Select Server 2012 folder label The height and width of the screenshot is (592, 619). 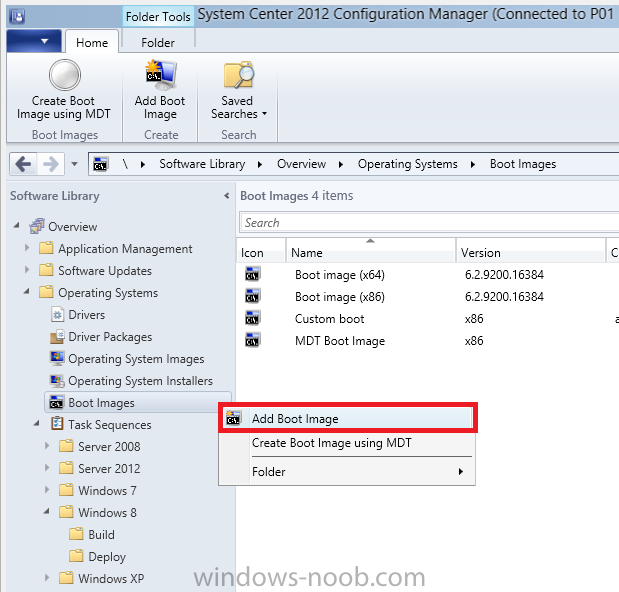click(109, 468)
